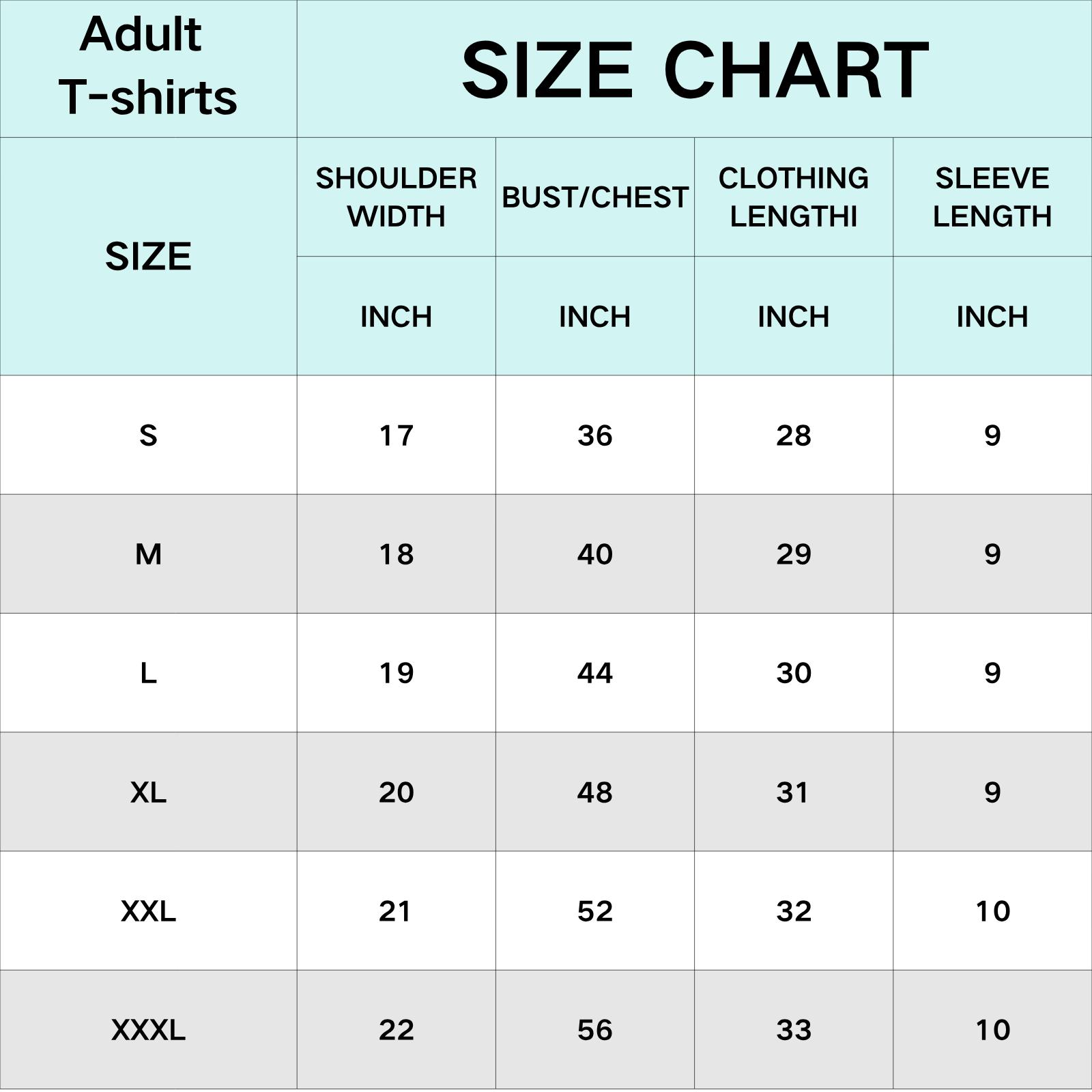The width and height of the screenshot is (1092, 1092).
Task: Click the SIZE CHART title
Action: click(x=694, y=69)
